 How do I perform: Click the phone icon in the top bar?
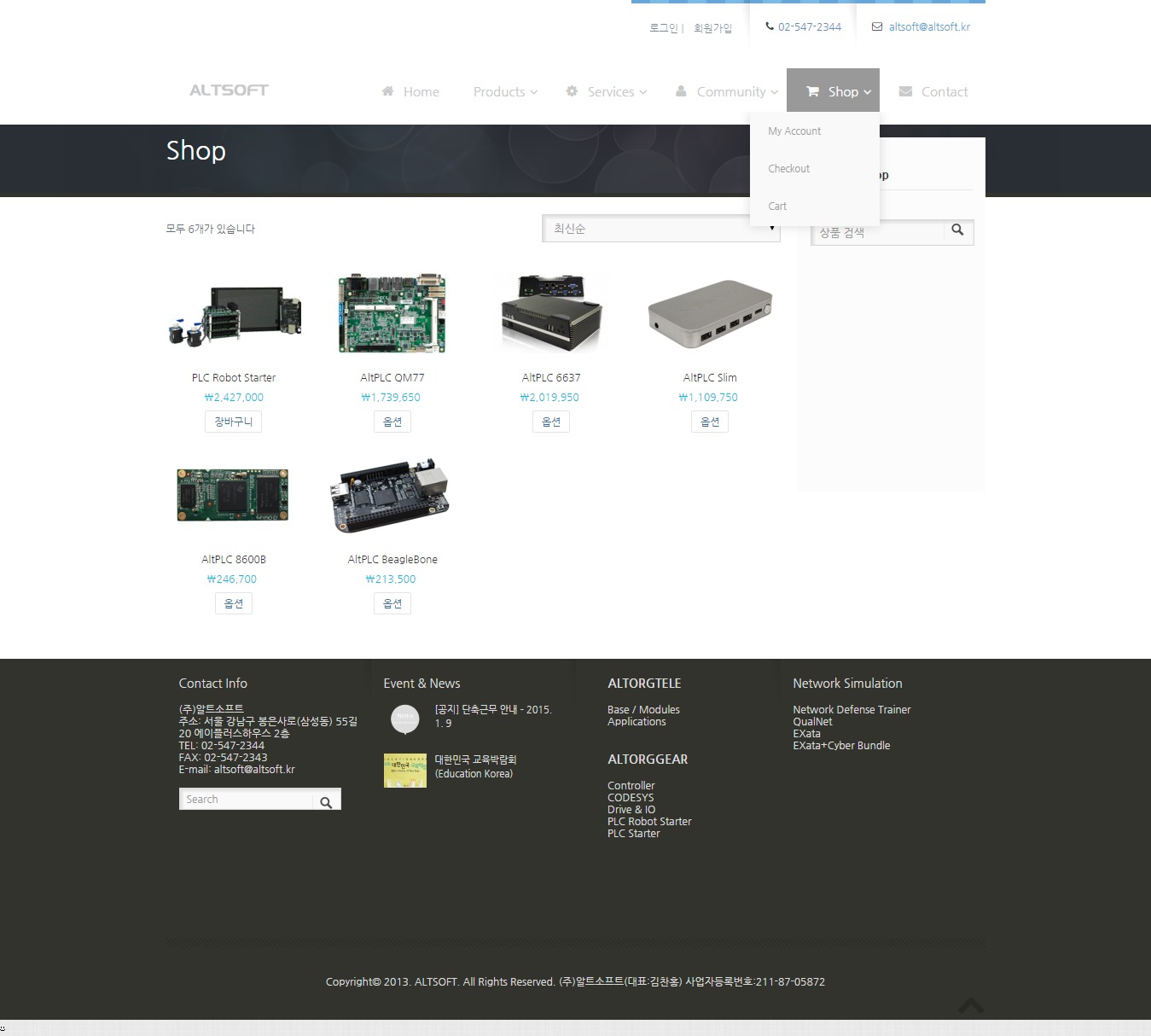click(x=770, y=26)
